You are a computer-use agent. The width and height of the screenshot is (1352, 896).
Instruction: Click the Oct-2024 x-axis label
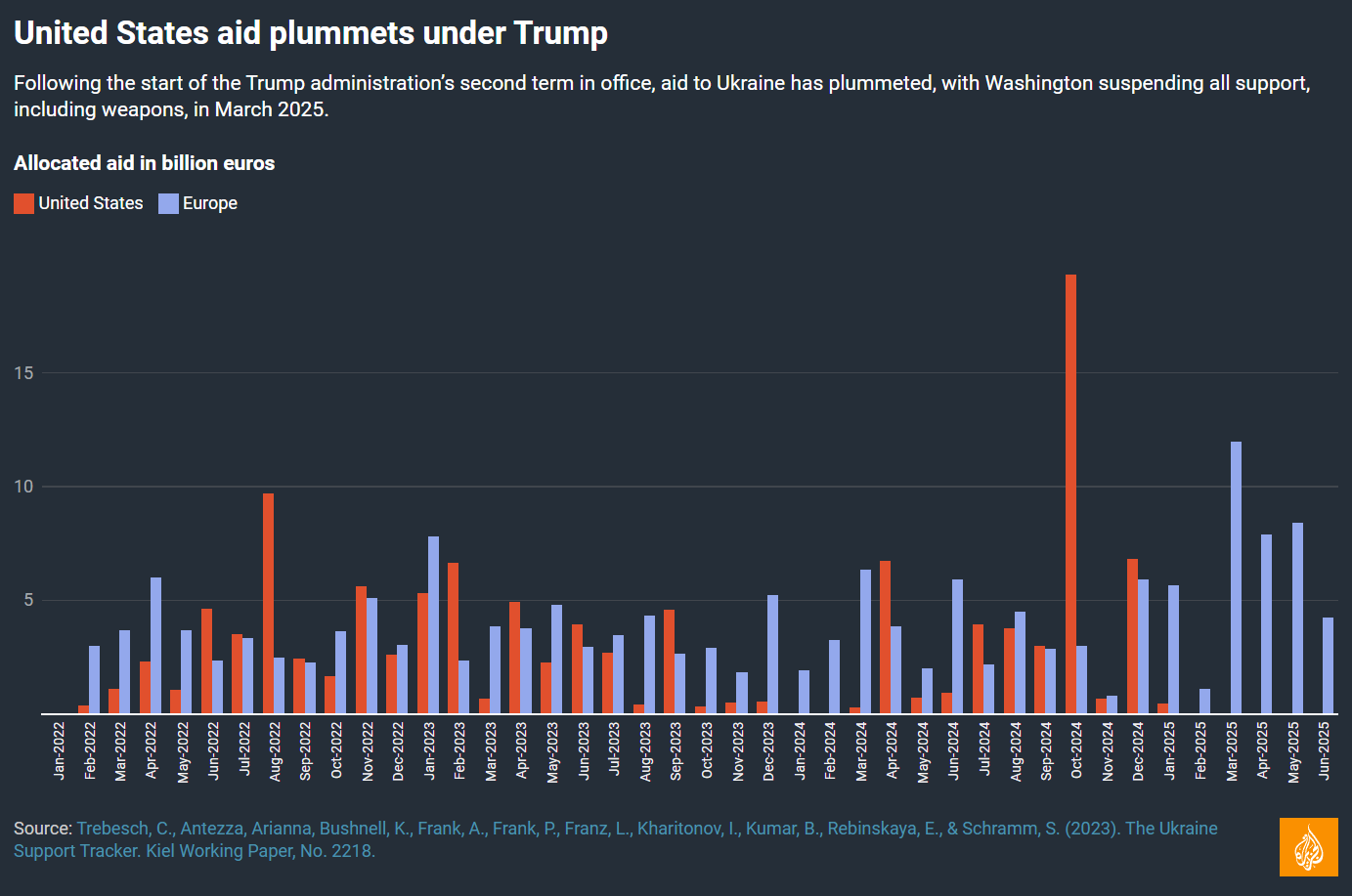click(x=1076, y=750)
